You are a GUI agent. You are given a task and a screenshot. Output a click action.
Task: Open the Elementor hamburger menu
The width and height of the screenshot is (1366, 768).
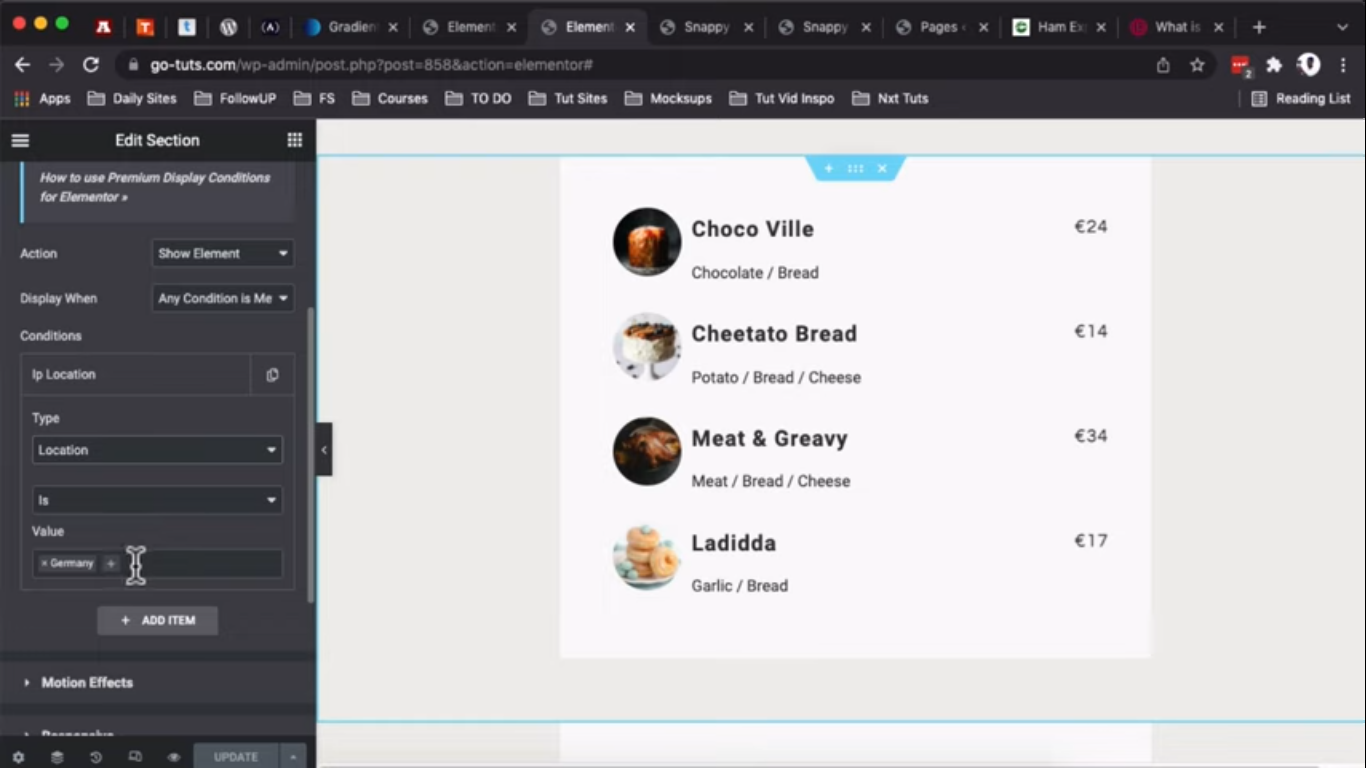(x=20, y=140)
